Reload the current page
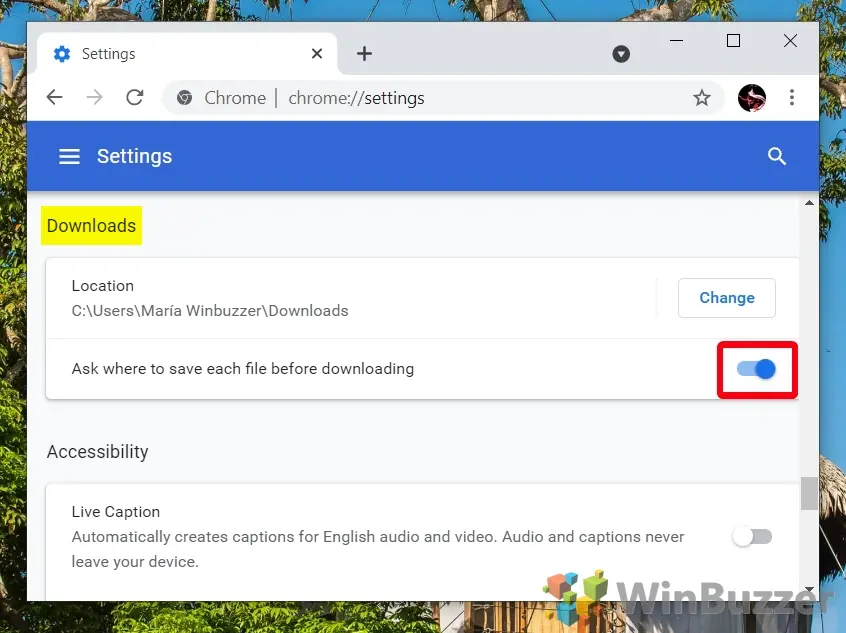The height and width of the screenshot is (633, 846). (x=134, y=98)
